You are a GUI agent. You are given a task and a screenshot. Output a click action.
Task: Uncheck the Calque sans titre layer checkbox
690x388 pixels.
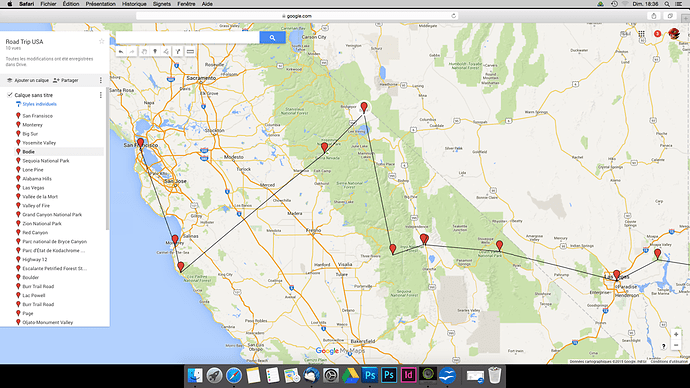pos(10,95)
